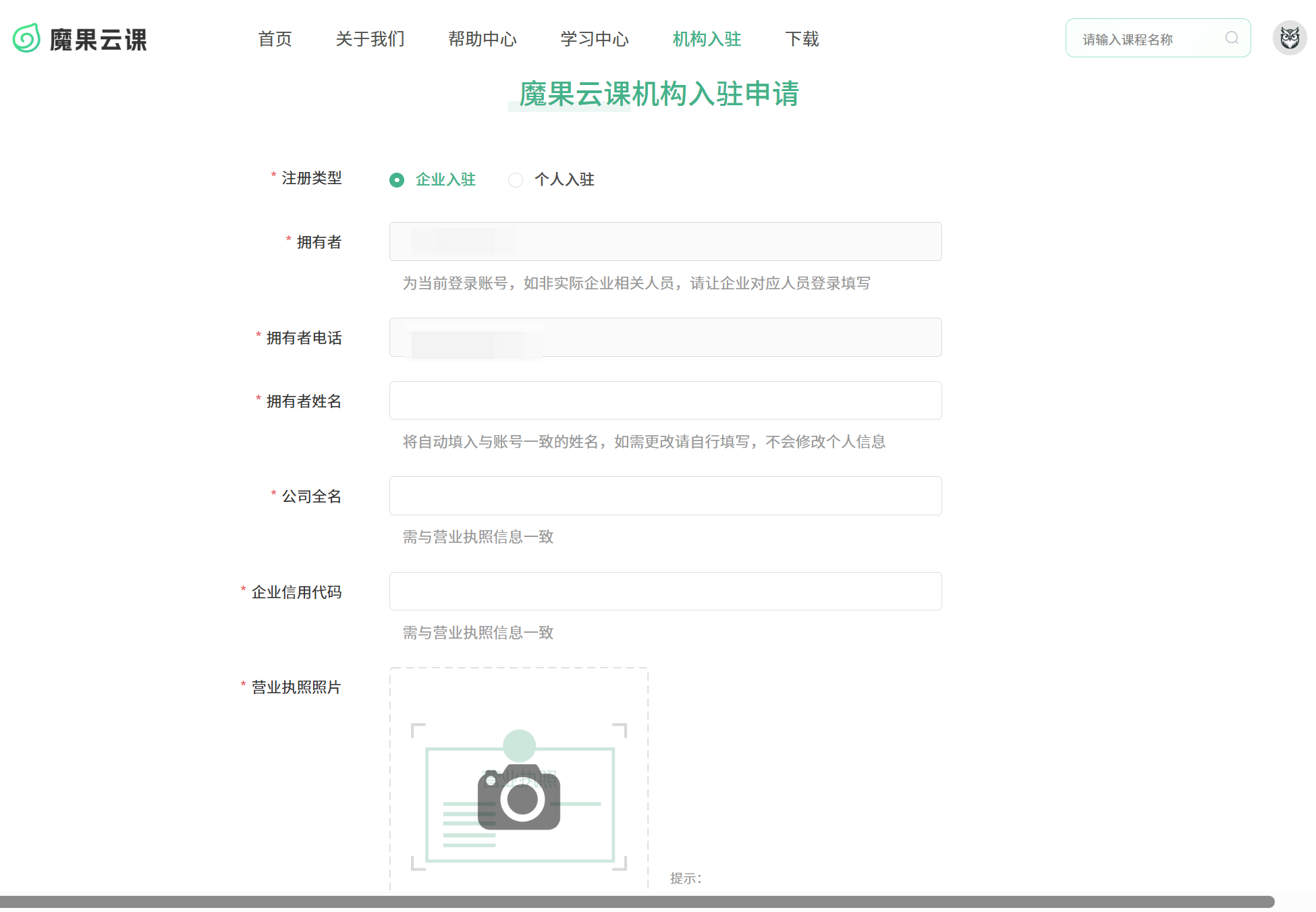This screenshot has width=1316, height=912.
Task: Click the 企业信用代码 input field
Action: click(x=665, y=592)
